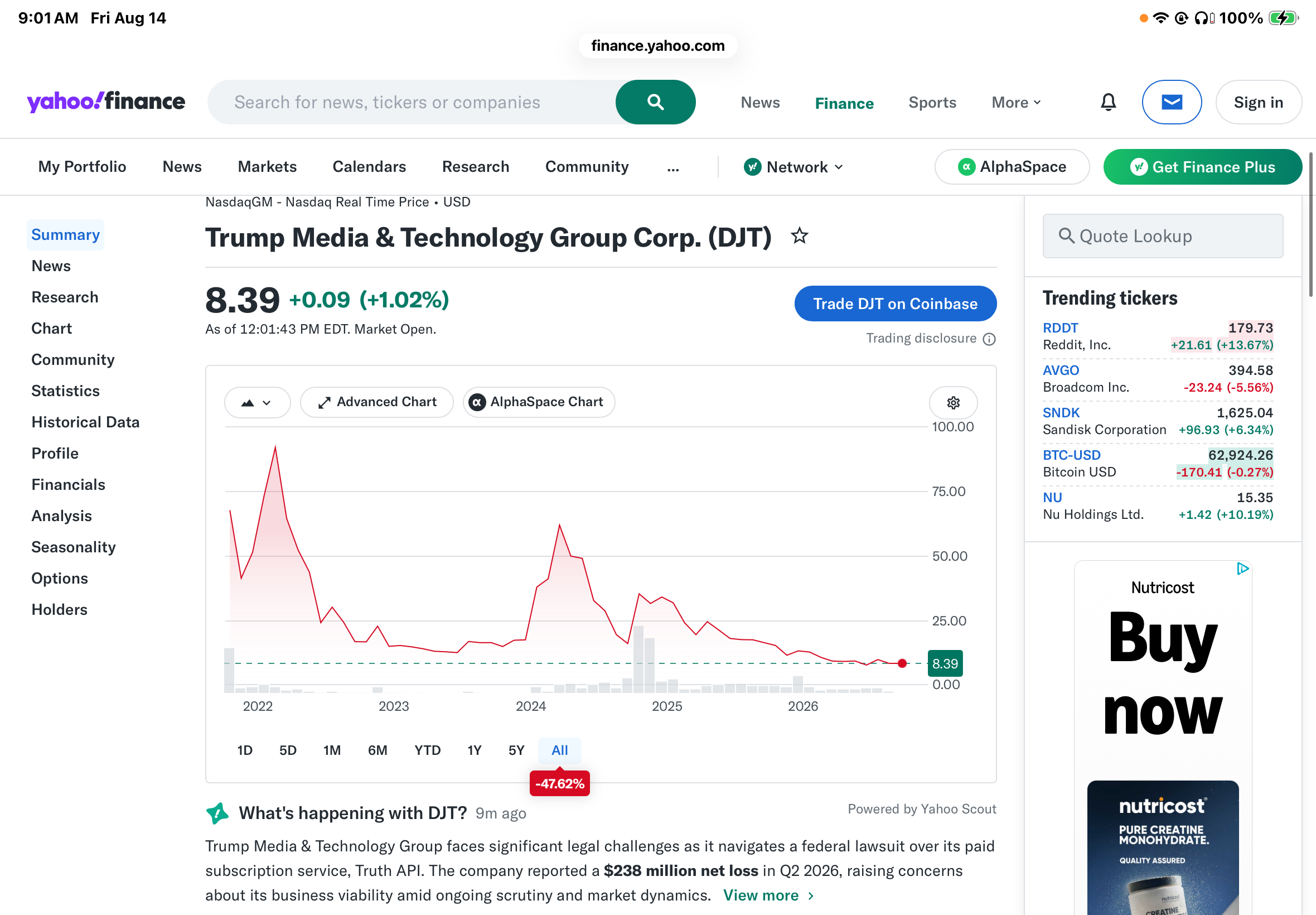Click the Sign in button

point(1258,102)
